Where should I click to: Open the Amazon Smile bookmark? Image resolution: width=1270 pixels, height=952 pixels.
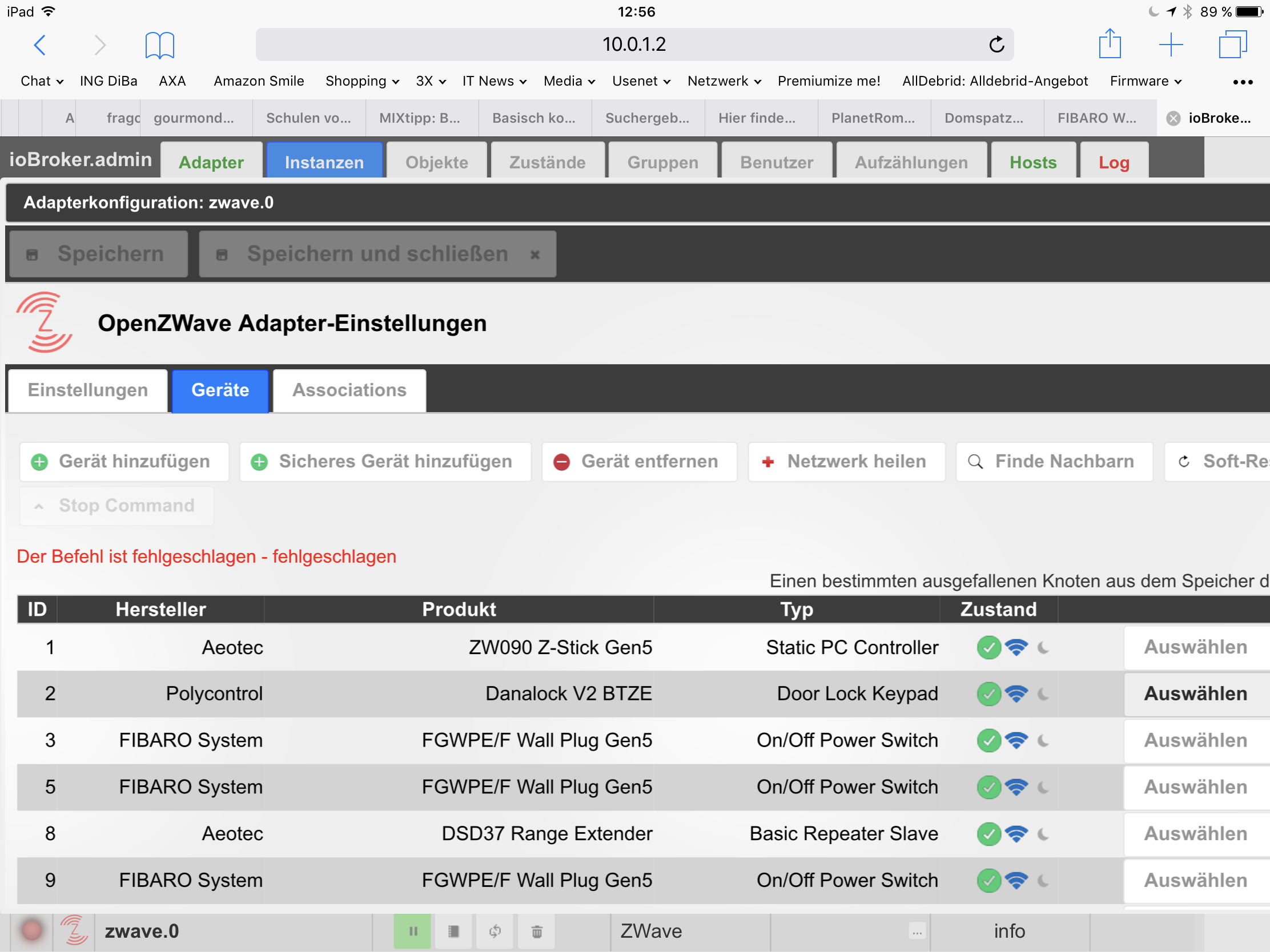[259, 81]
